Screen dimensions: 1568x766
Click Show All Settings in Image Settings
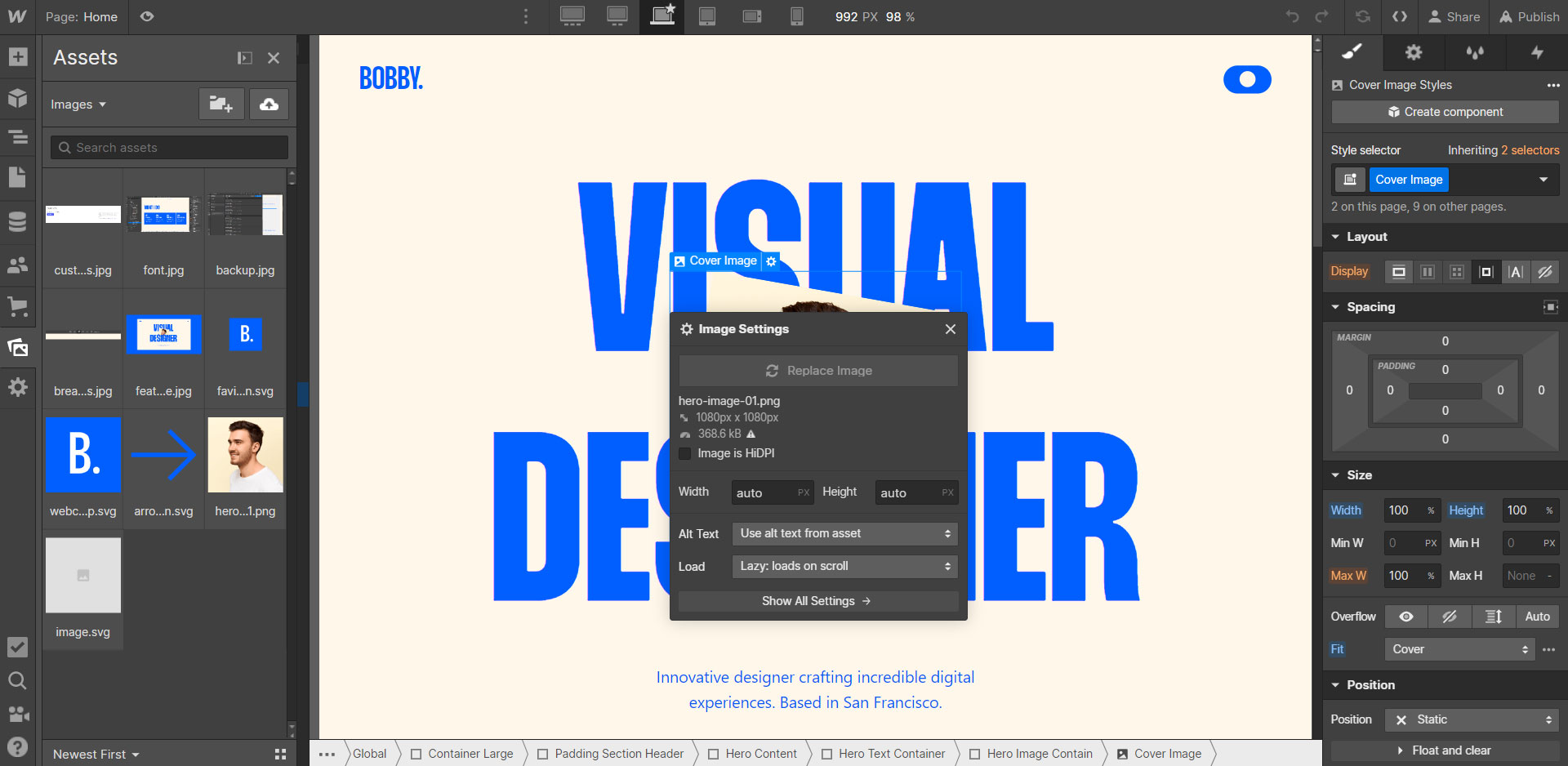coord(817,601)
